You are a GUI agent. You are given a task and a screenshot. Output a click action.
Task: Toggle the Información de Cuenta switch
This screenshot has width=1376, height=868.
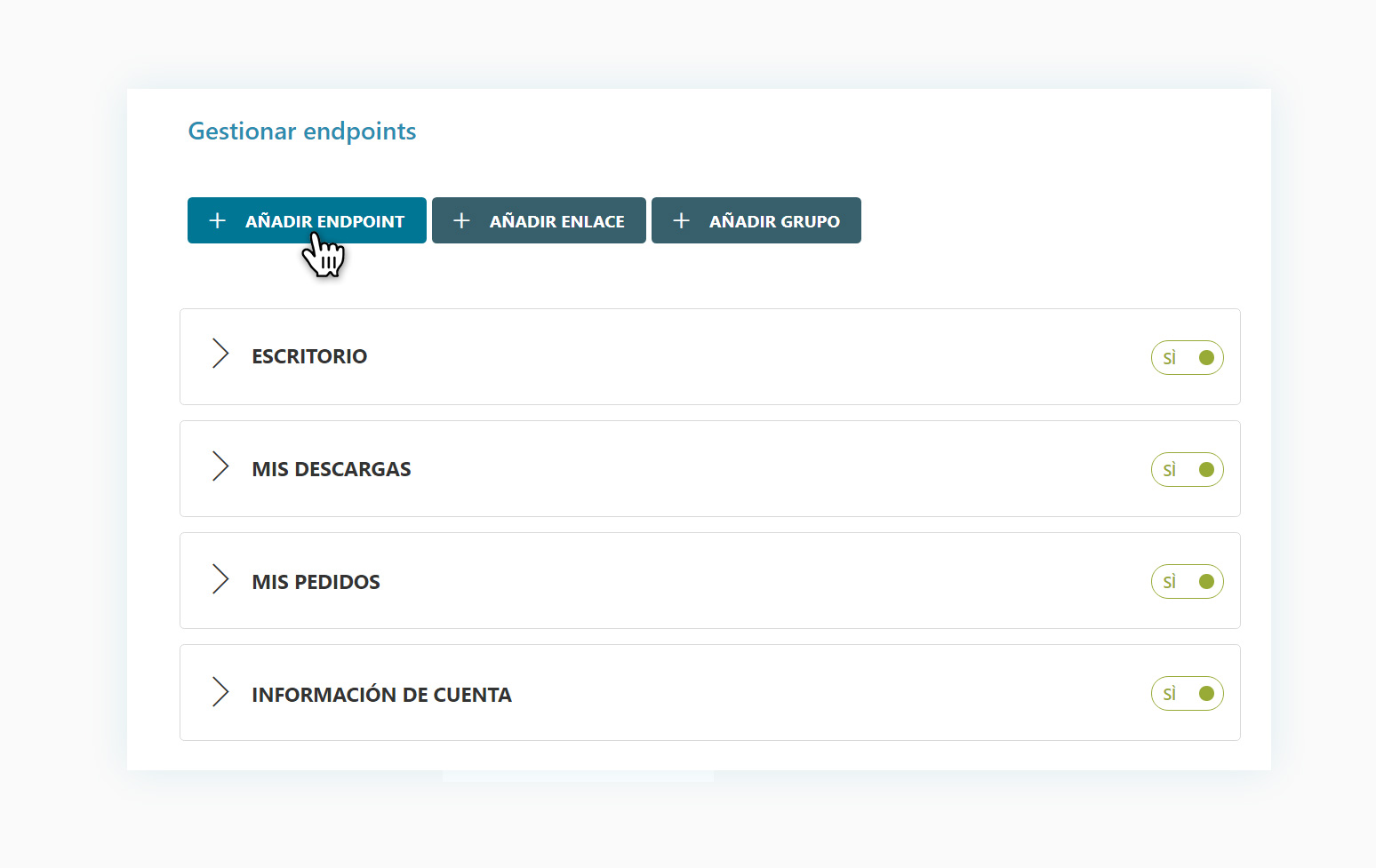tap(1187, 694)
